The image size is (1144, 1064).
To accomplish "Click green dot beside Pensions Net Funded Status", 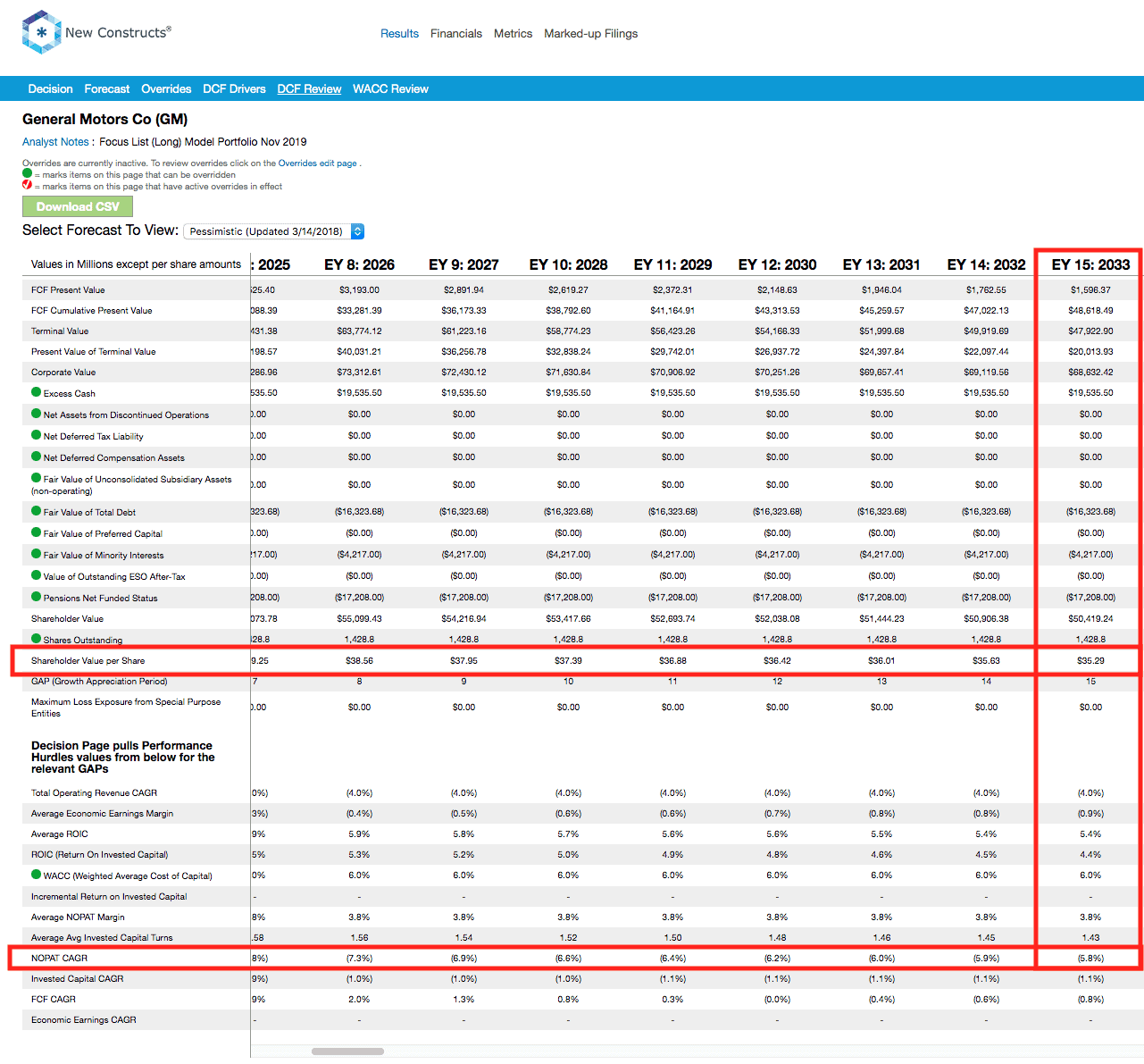I will pos(36,597).
